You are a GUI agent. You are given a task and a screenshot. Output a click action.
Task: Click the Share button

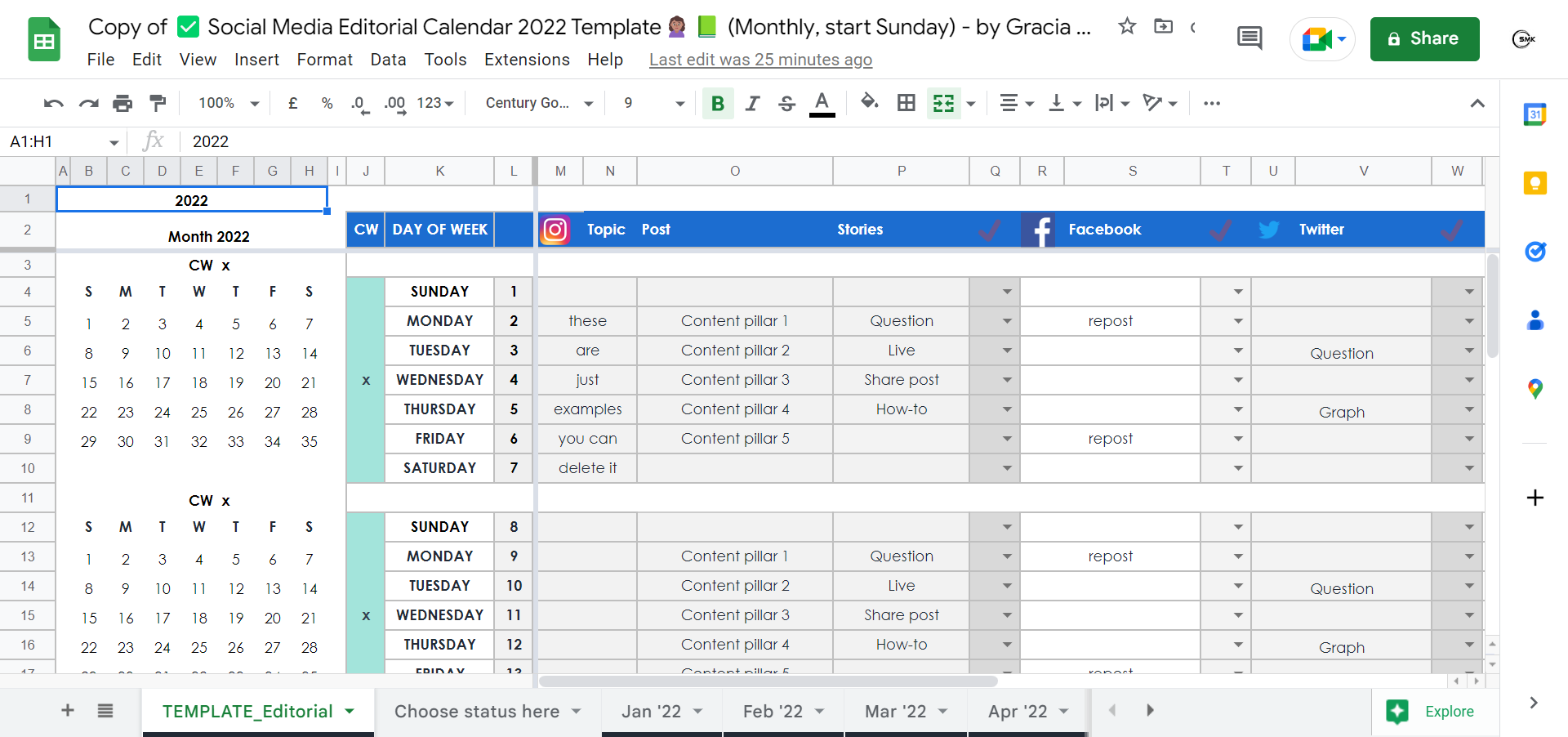[x=1424, y=38]
